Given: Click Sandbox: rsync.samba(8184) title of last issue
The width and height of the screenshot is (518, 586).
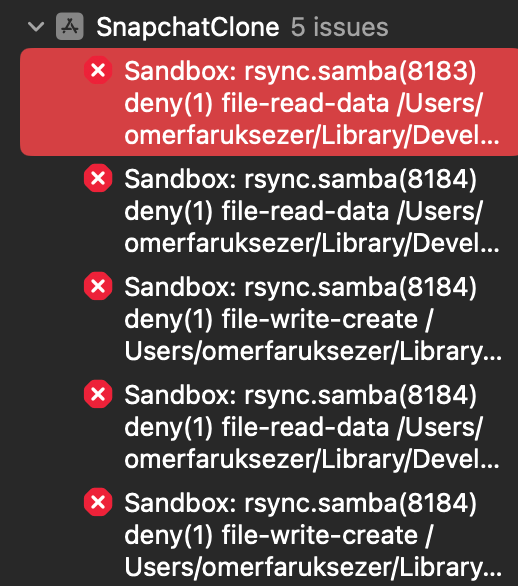Looking at the screenshot, I should (300, 503).
